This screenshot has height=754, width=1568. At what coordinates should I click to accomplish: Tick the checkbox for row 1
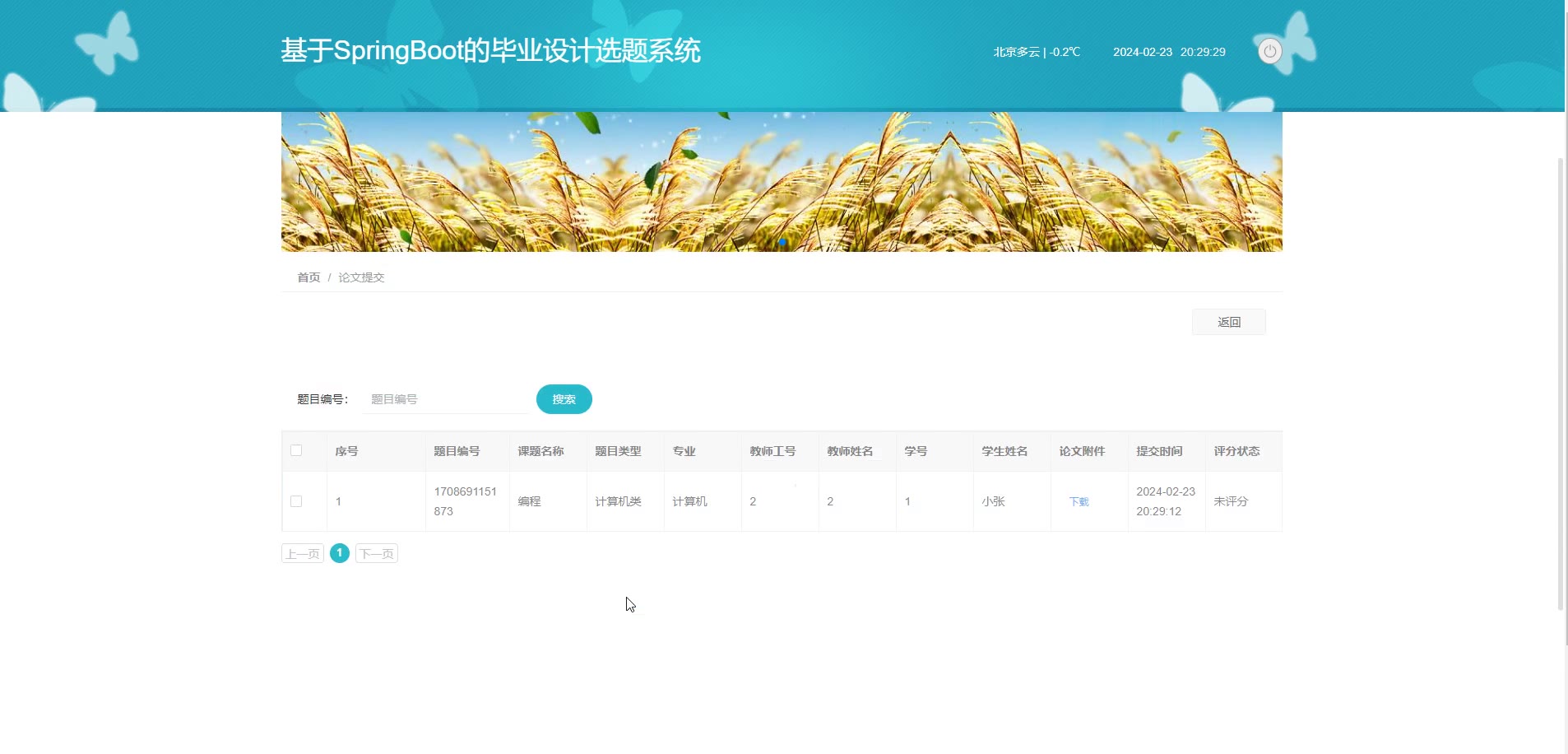tap(296, 501)
